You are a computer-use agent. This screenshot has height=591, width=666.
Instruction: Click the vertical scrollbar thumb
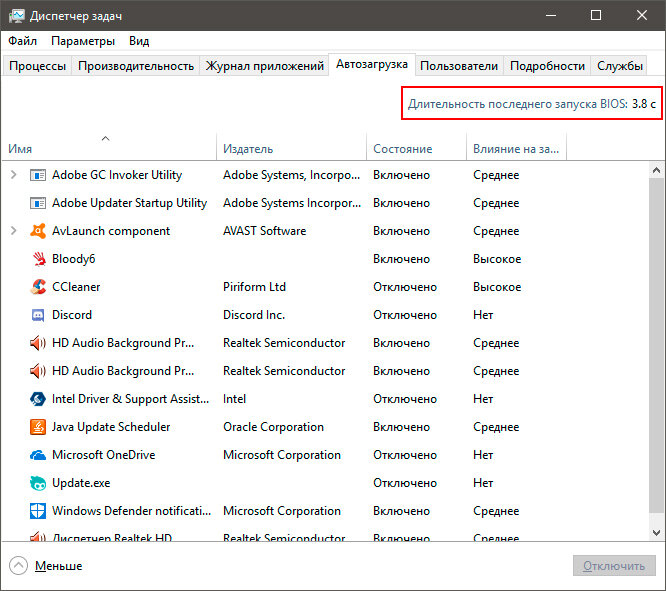point(656,345)
